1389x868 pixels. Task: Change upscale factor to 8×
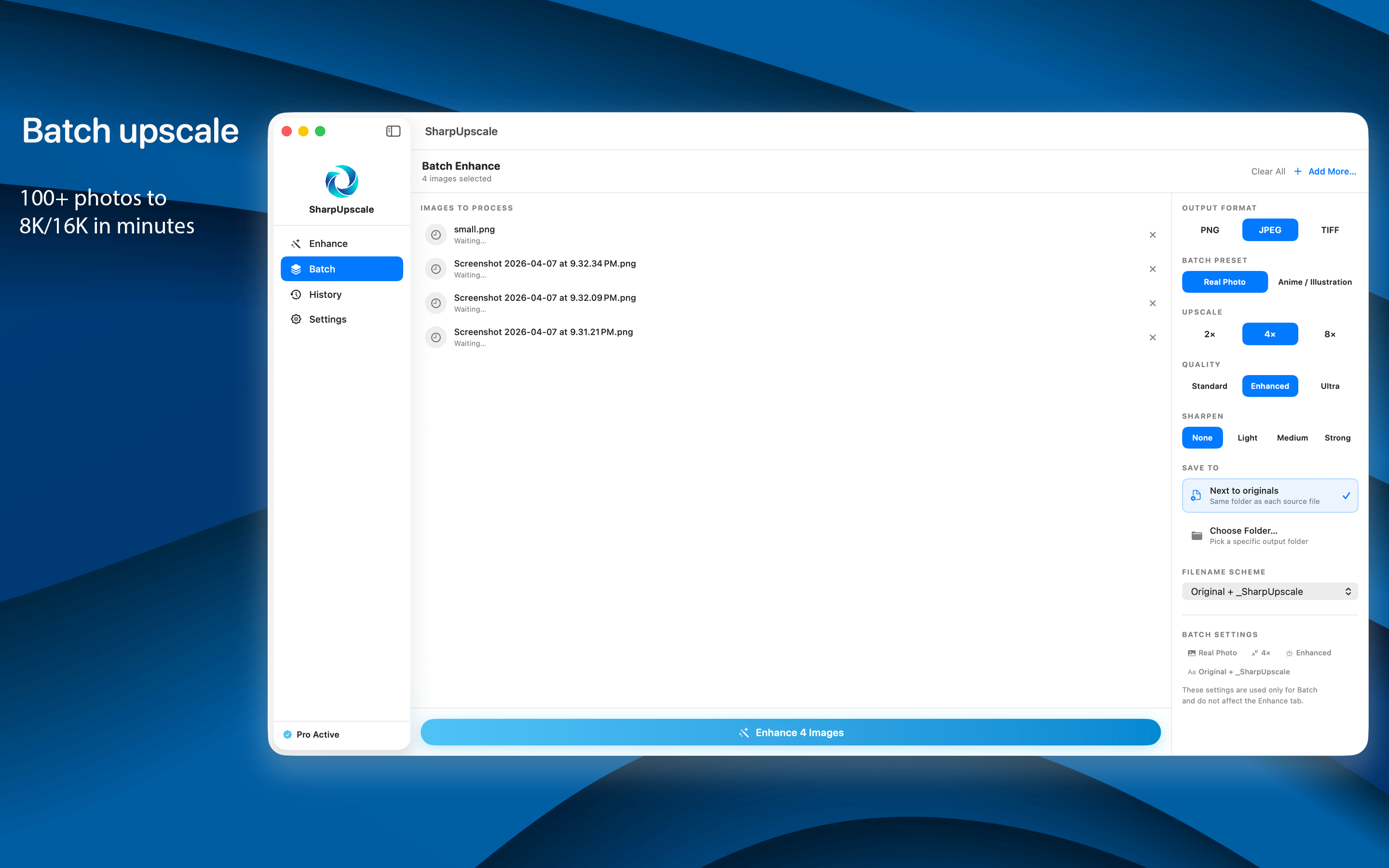[1329, 334]
